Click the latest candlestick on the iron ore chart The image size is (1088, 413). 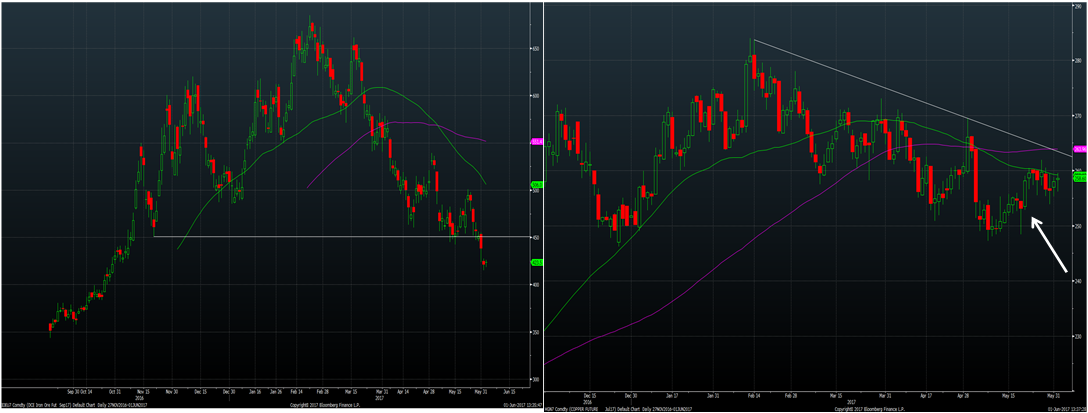[486, 263]
